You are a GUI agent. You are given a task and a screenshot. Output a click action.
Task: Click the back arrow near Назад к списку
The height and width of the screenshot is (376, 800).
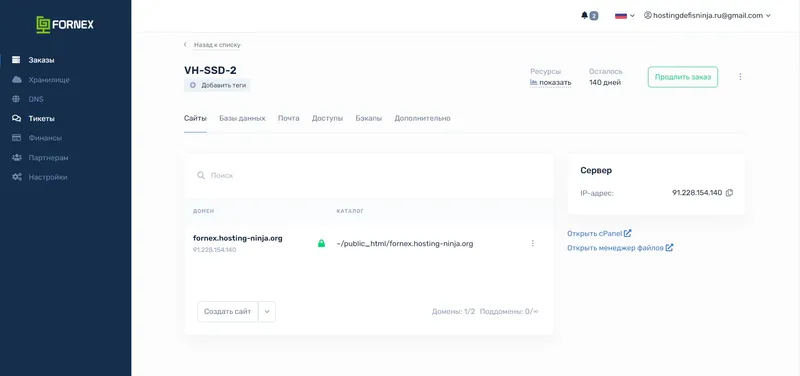(185, 45)
